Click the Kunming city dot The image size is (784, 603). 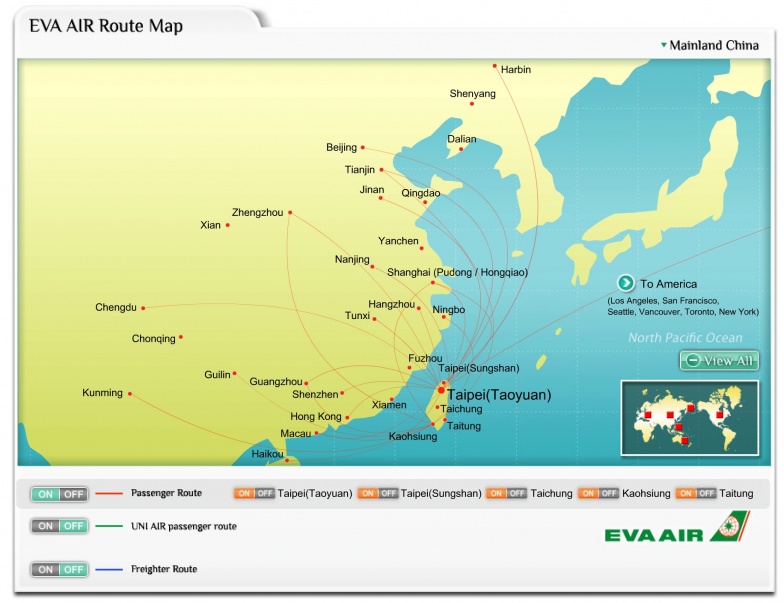130,394
